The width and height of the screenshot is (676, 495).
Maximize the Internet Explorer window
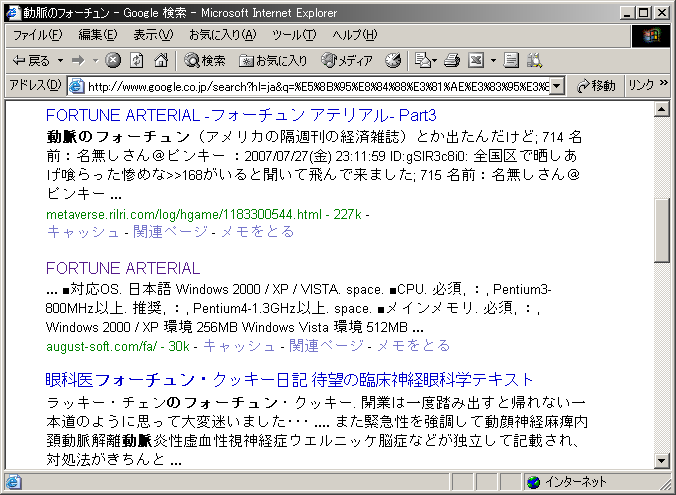(643, 13)
